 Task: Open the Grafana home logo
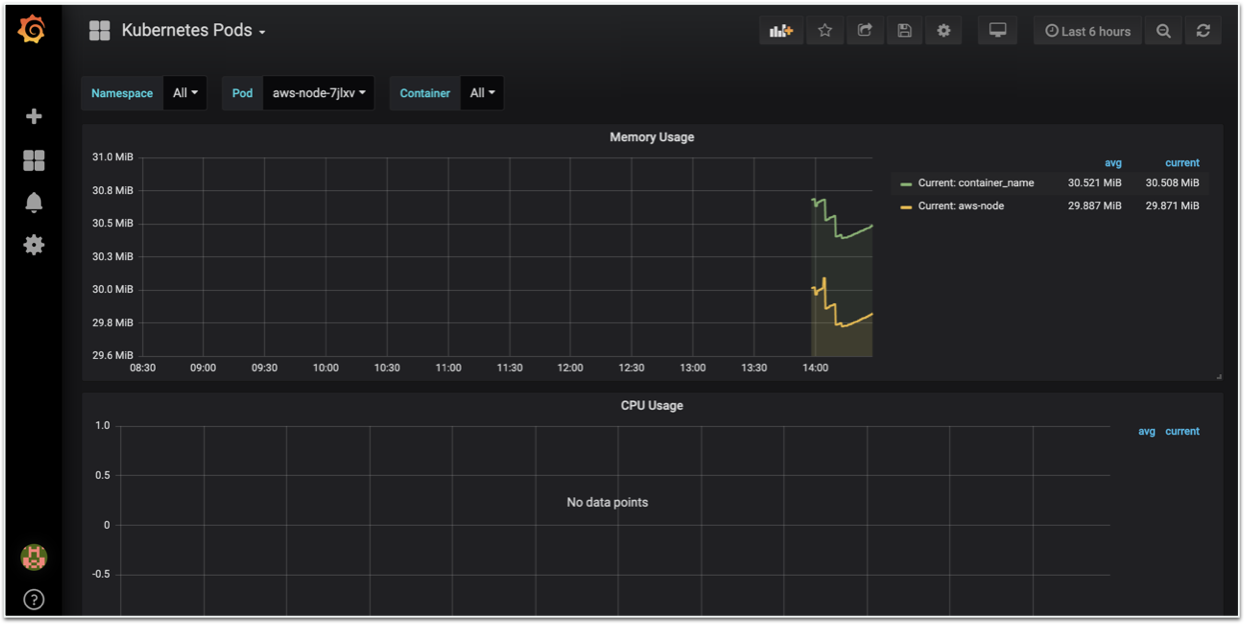coord(32,31)
